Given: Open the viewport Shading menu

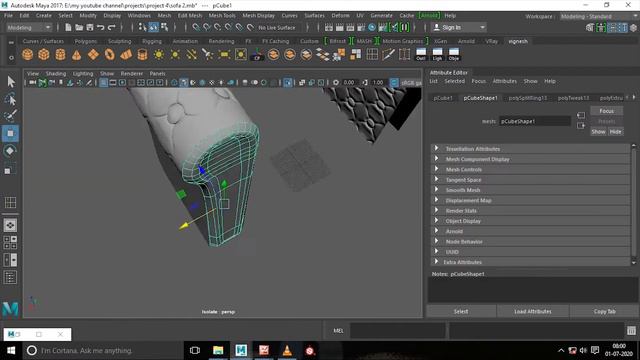Looking at the screenshot, I should pos(56,73).
